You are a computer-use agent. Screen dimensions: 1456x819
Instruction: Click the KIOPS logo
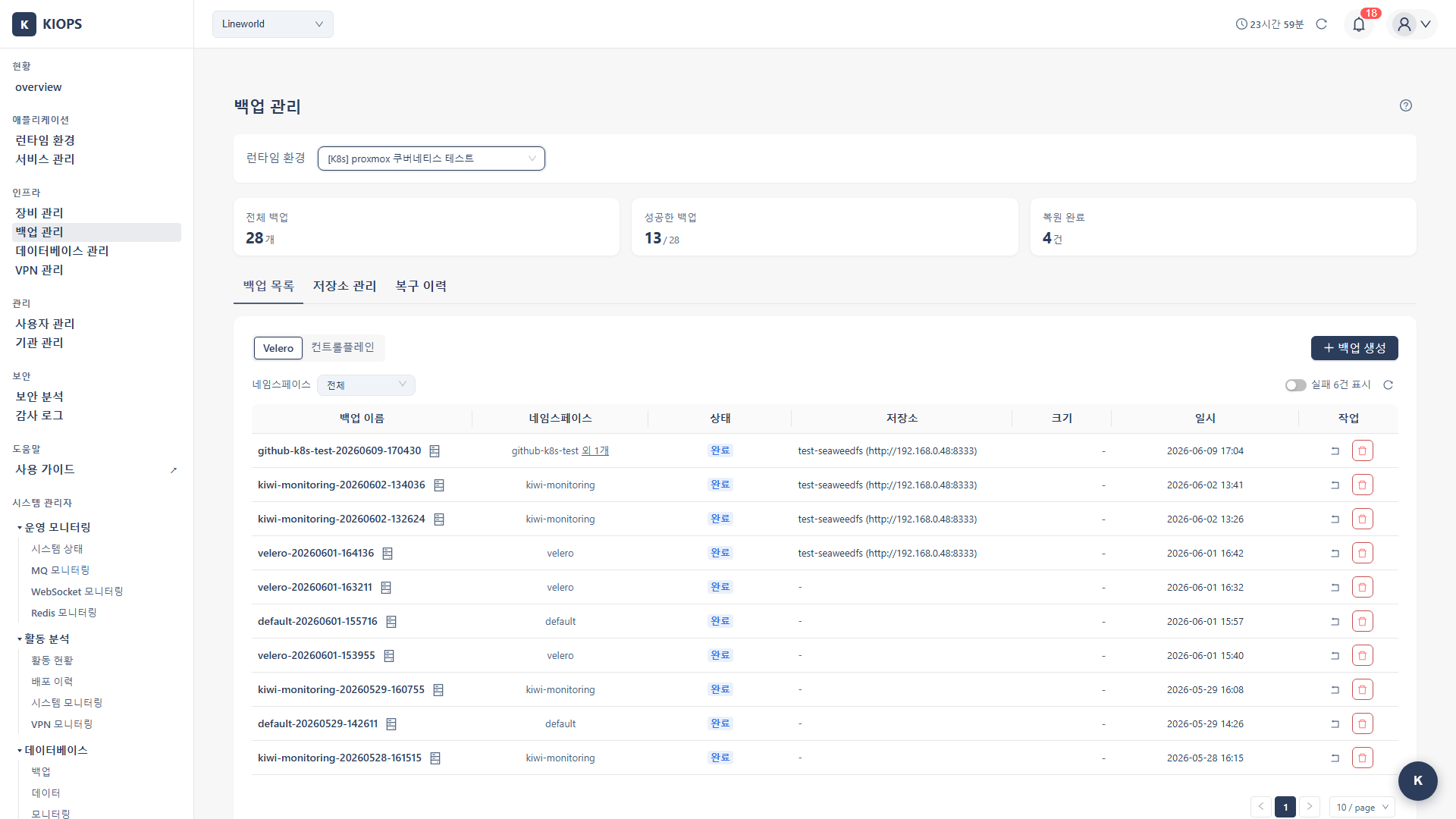point(47,24)
